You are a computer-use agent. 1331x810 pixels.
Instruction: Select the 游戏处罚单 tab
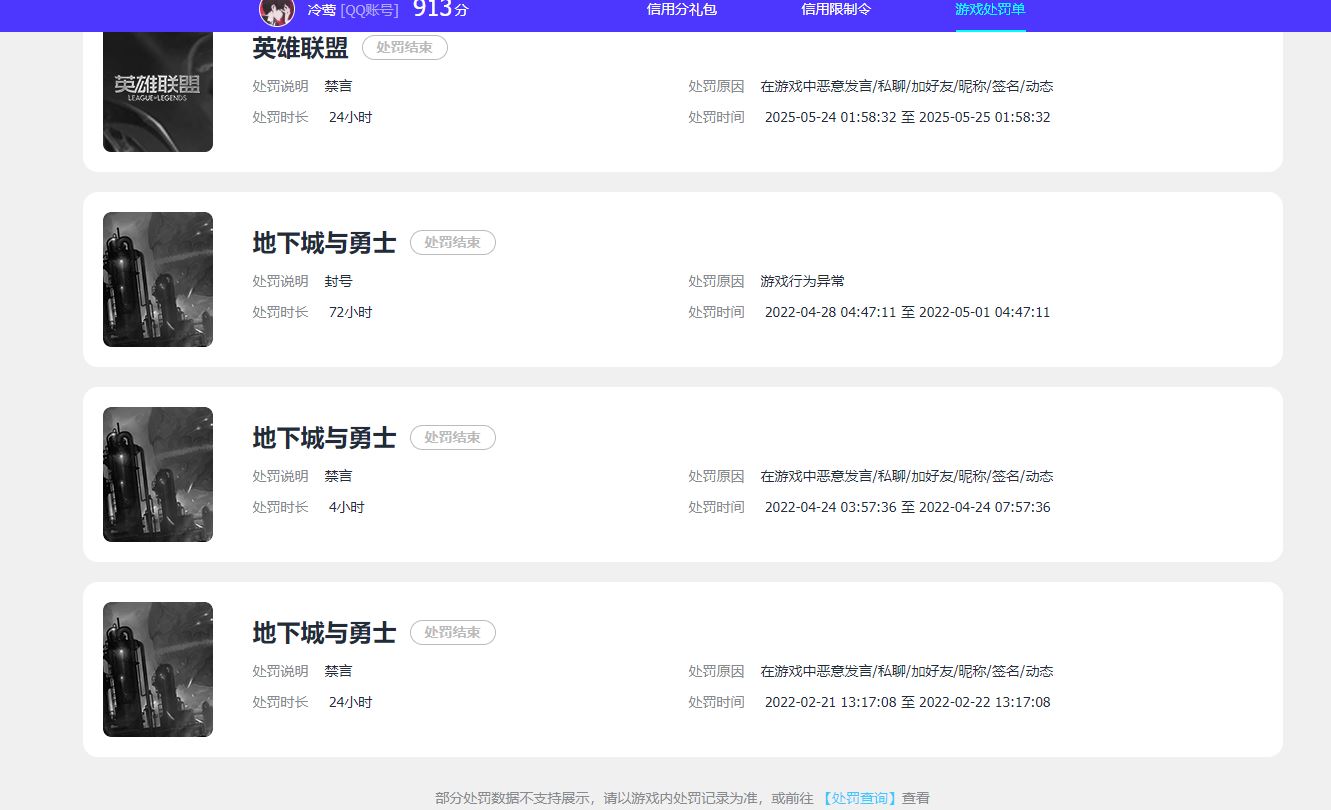tap(989, 11)
